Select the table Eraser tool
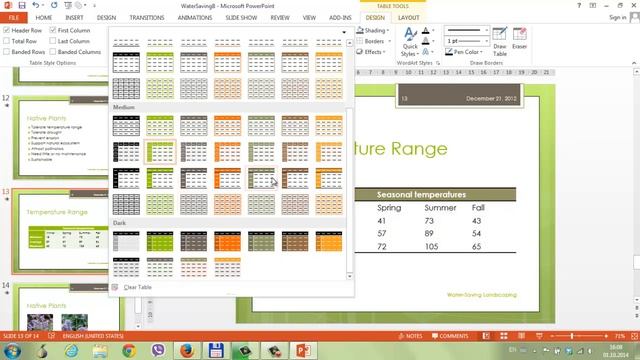Image resolution: width=640 pixels, height=360 pixels. click(x=519, y=39)
